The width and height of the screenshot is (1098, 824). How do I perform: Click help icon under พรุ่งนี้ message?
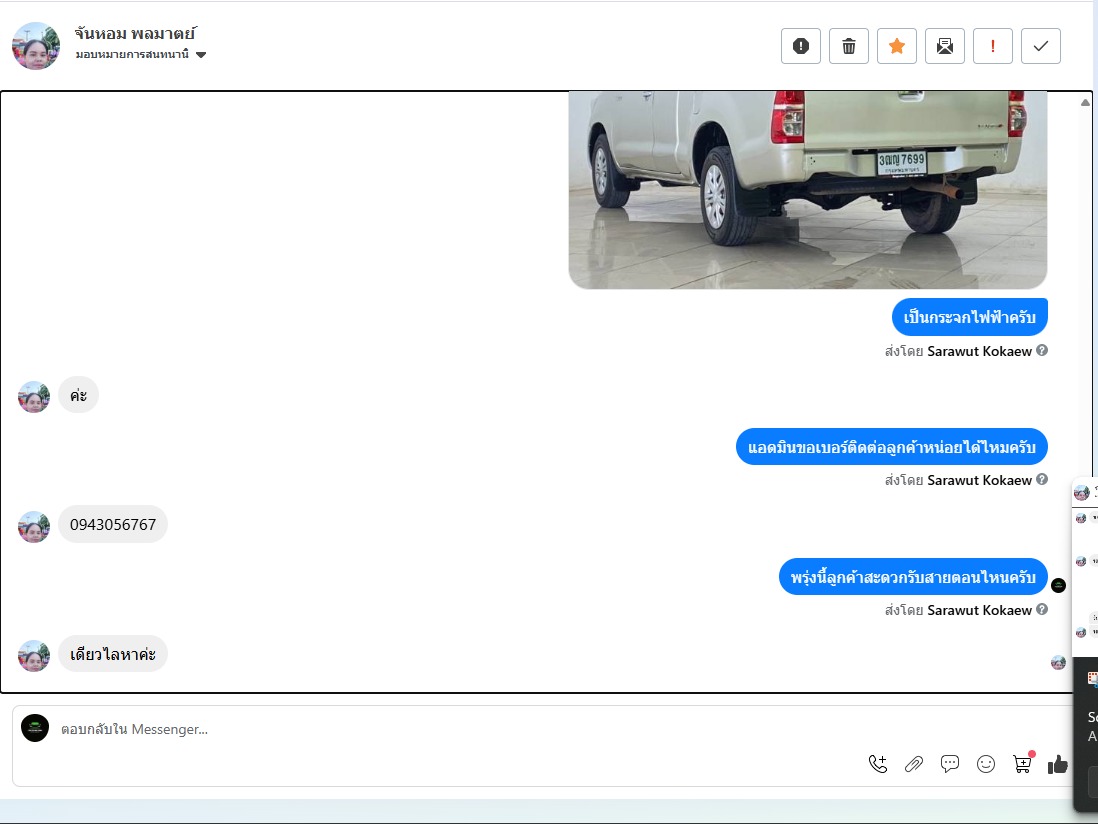point(1042,609)
